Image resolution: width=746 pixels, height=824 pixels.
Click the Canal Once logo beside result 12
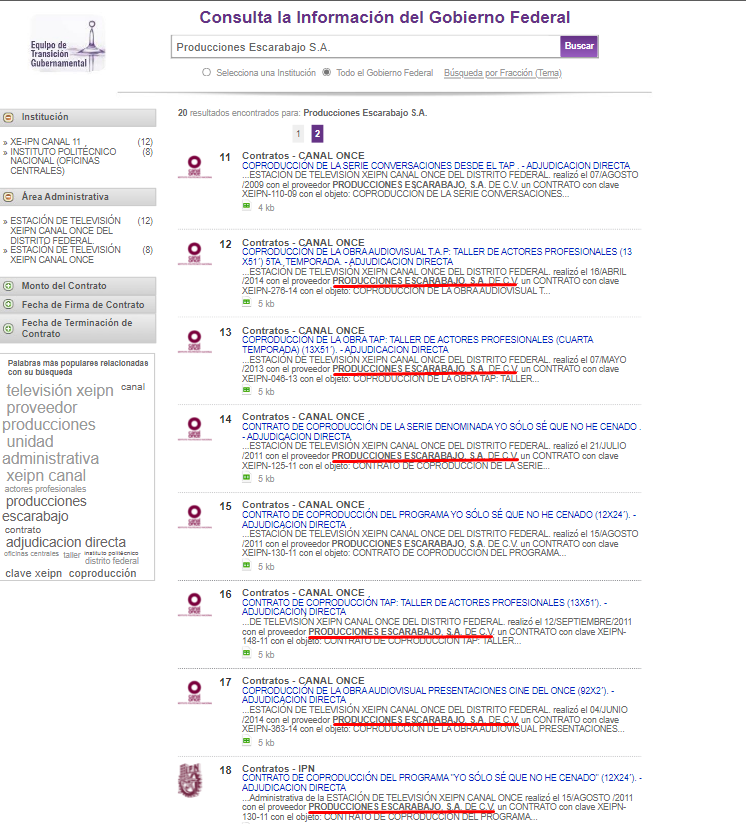click(194, 253)
